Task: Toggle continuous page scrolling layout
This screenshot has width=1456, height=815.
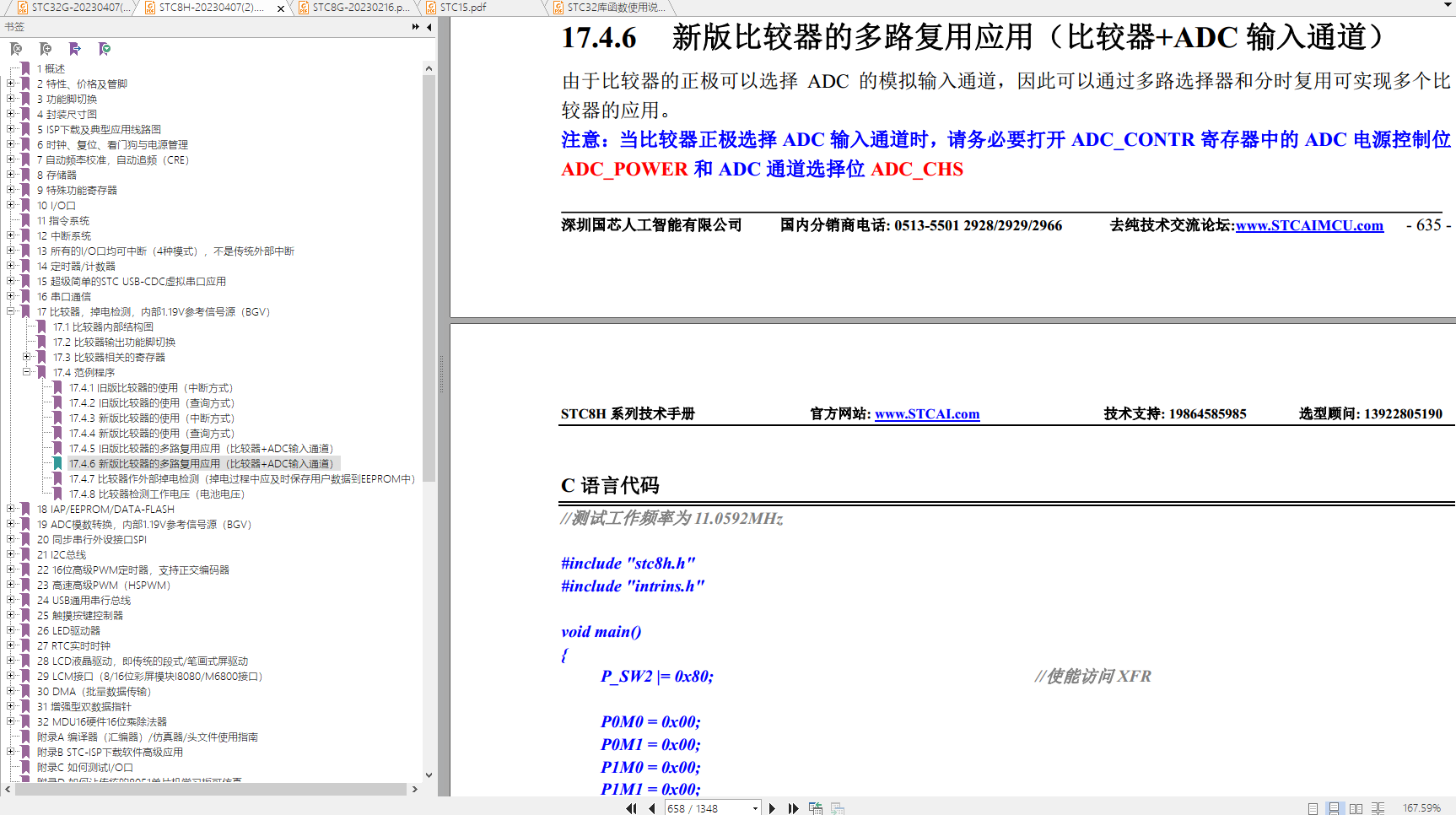Action: (1334, 808)
